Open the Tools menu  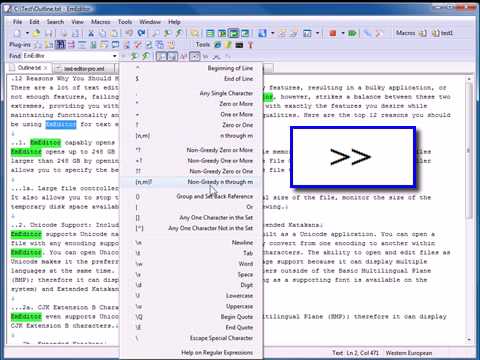(125, 22)
